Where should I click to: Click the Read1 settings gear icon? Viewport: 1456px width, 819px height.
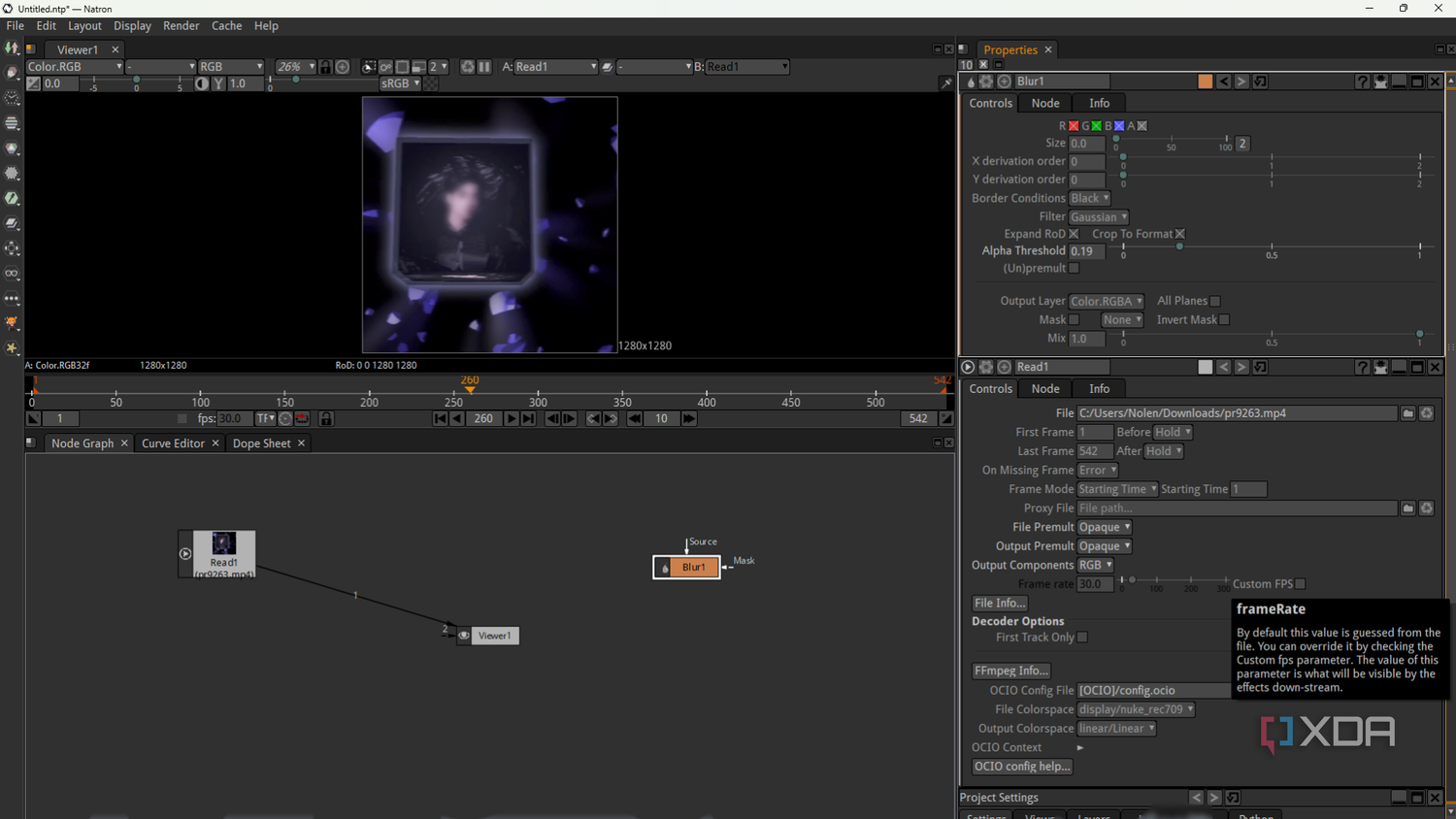pyautogui.click(x=986, y=367)
